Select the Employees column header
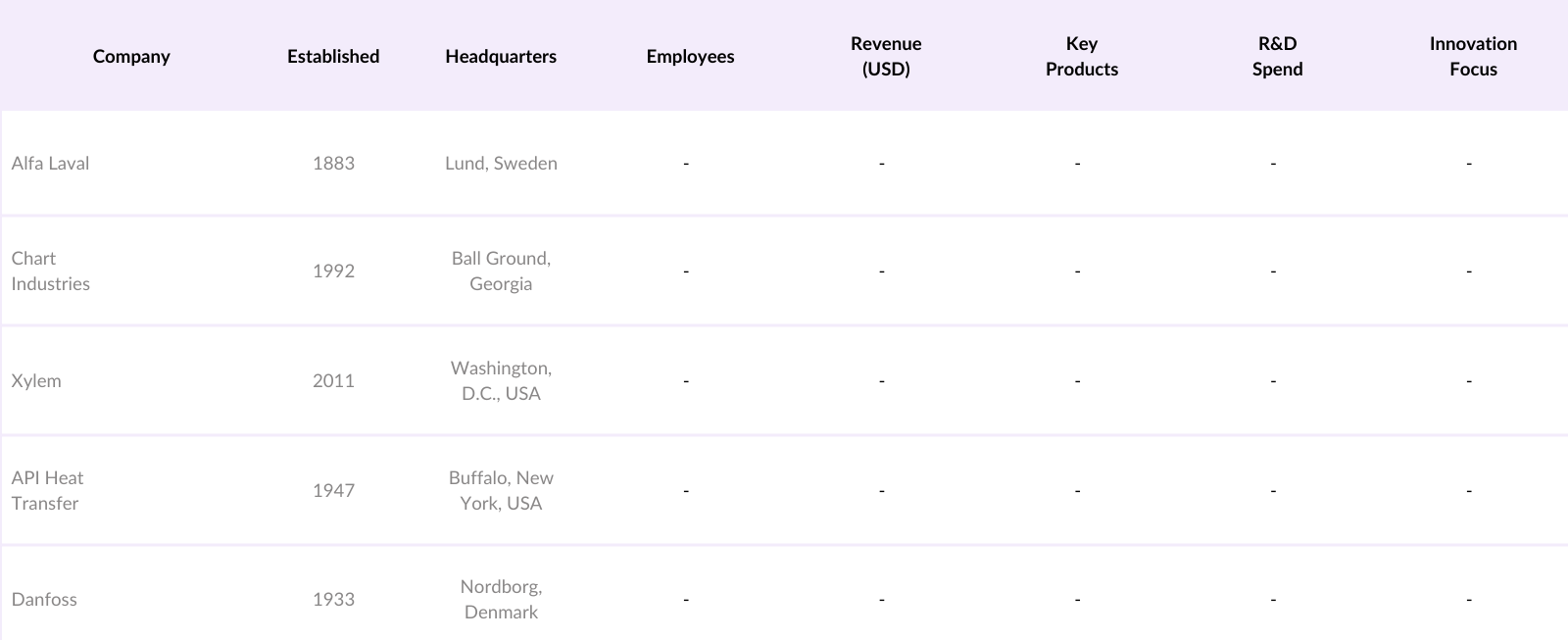1568x640 pixels. (690, 57)
